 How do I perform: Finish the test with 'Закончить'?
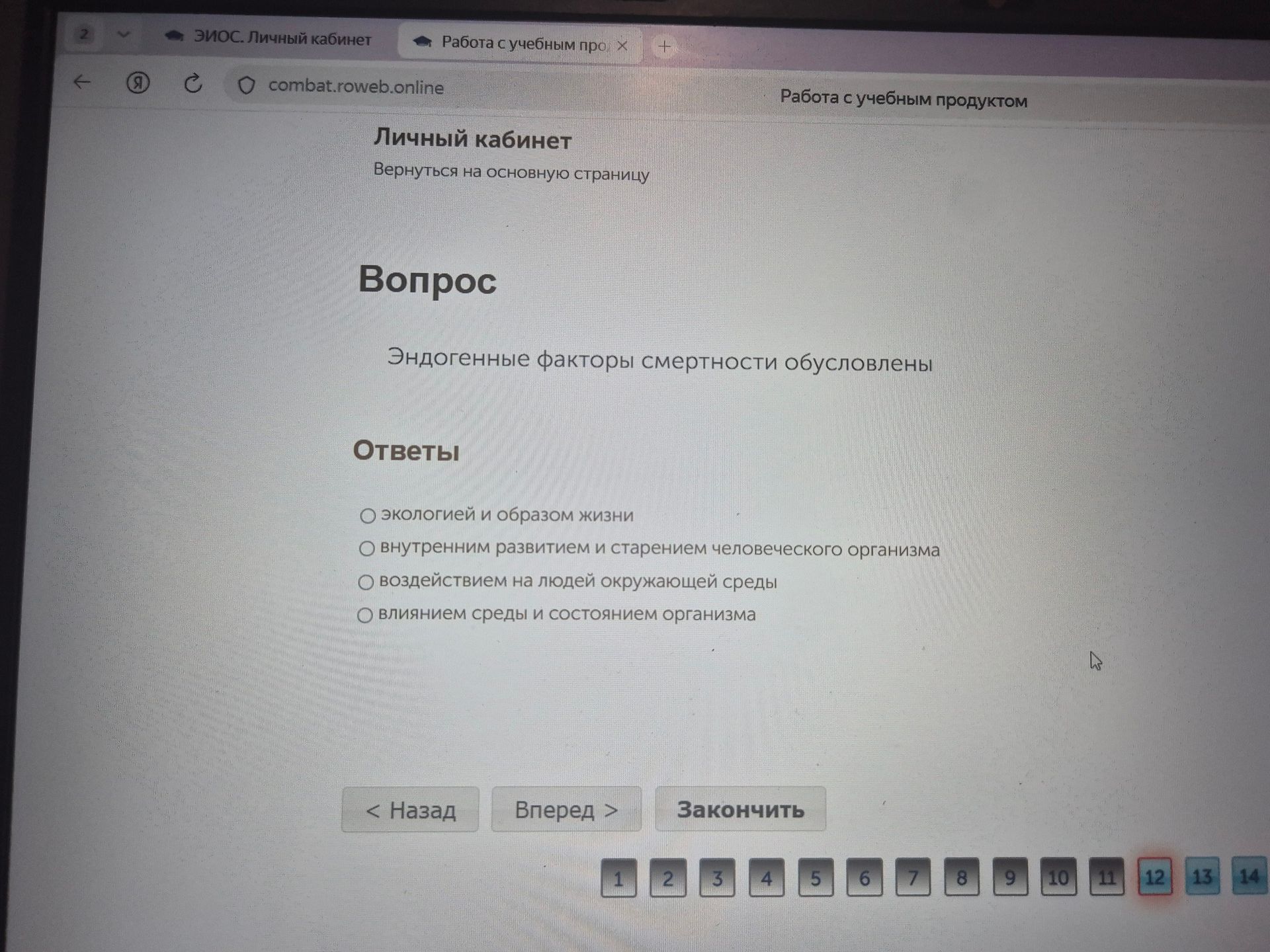click(740, 809)
